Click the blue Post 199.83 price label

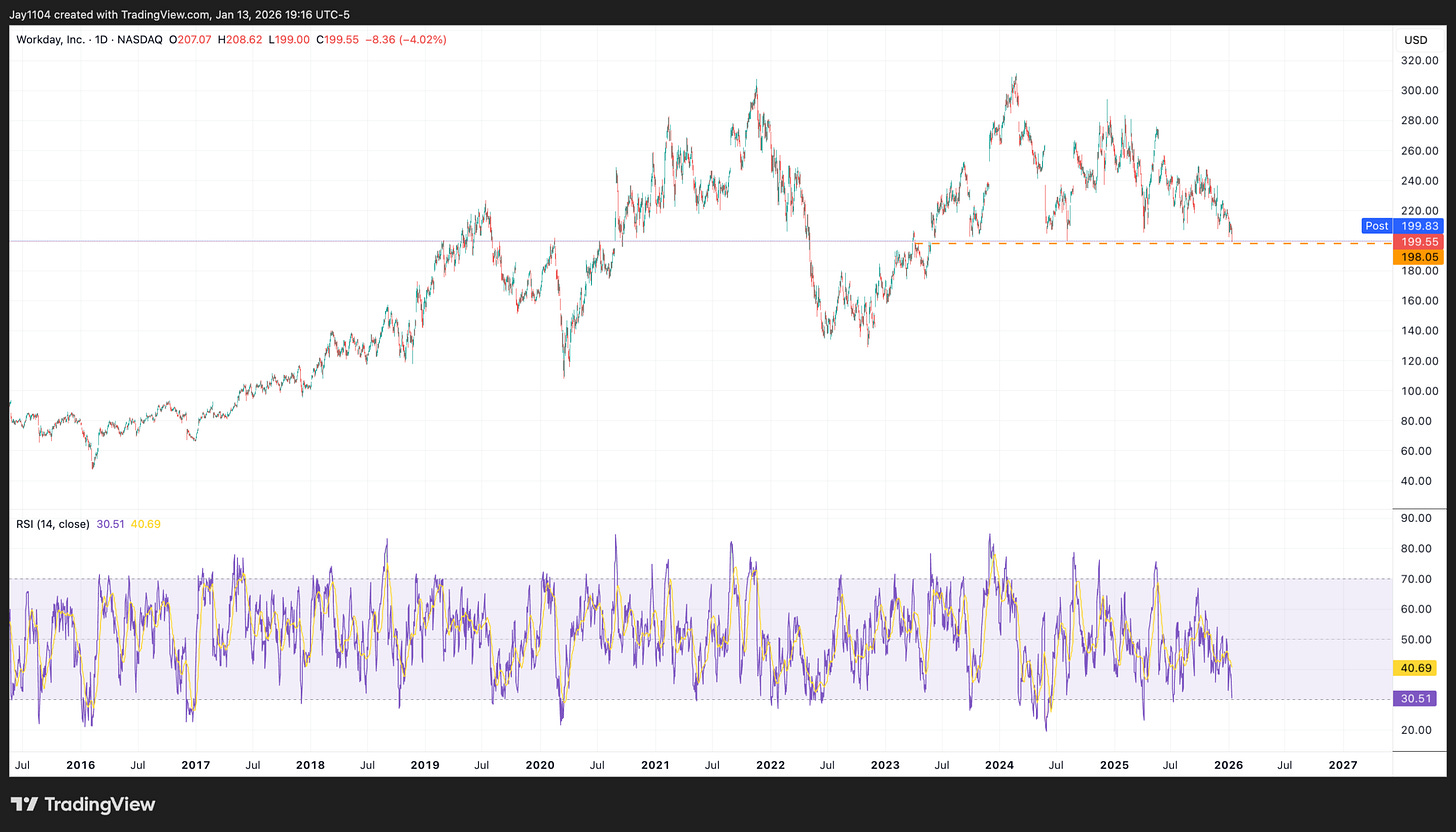click(x=1404, y=226)
